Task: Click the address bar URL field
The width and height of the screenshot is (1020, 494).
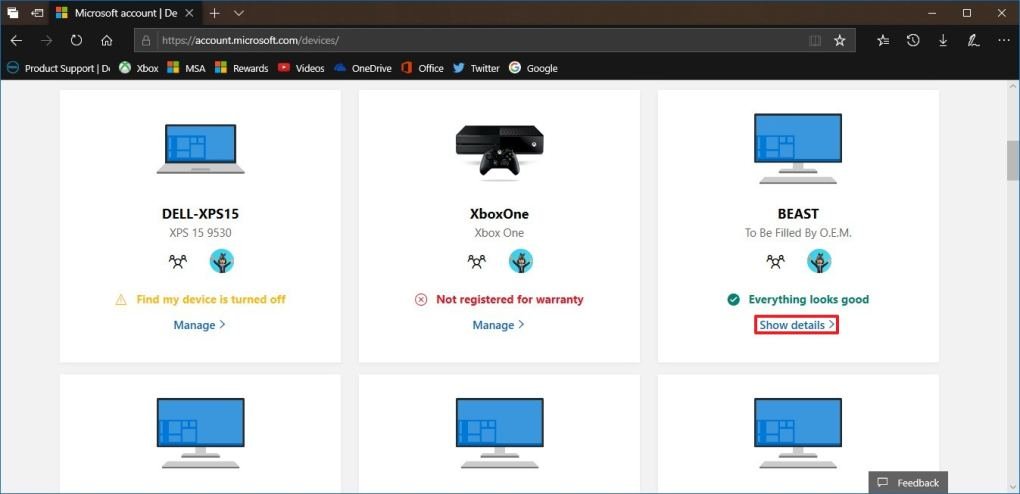Action: [x=470, y=41]
